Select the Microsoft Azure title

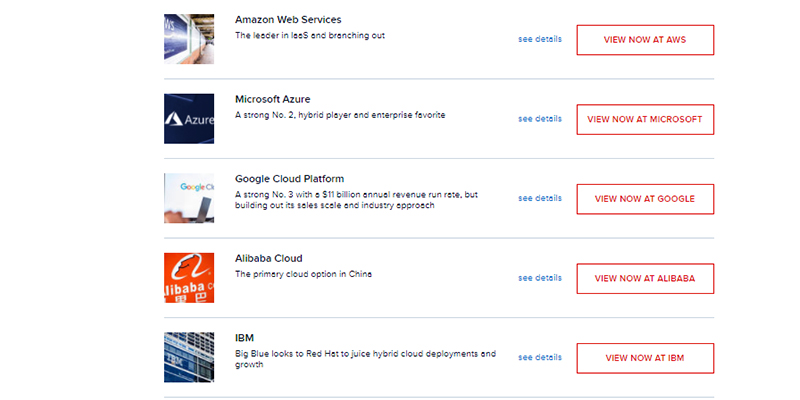click(272, 99)
